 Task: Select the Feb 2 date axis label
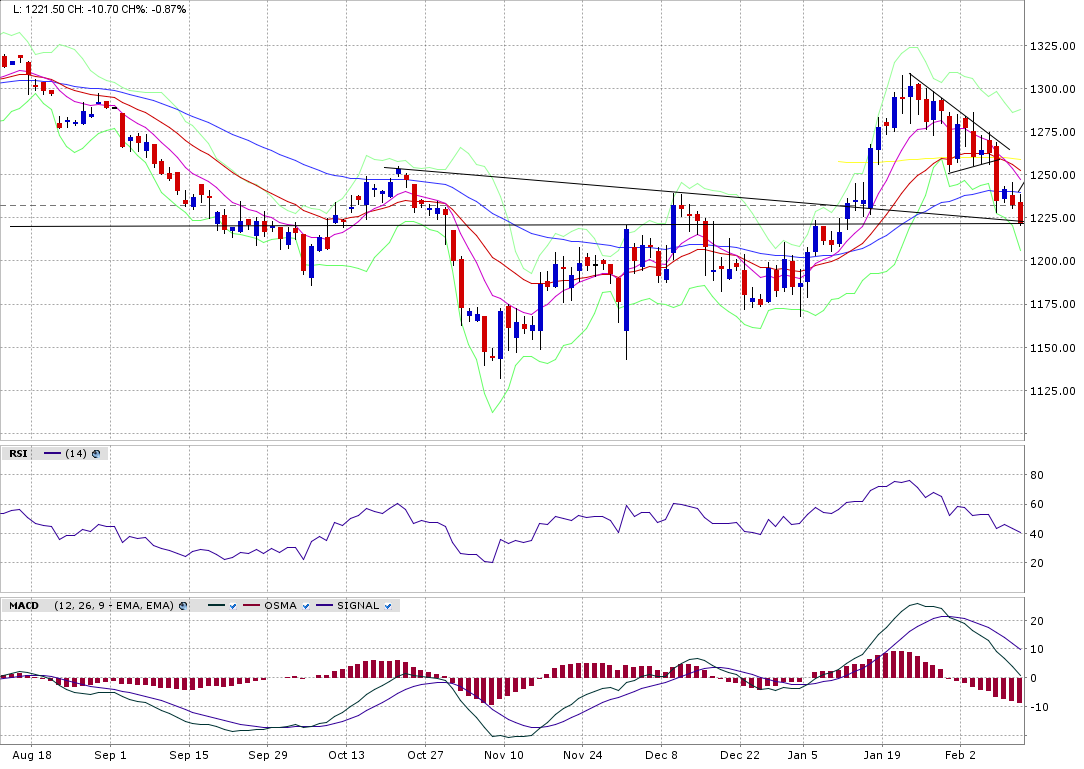960,756
